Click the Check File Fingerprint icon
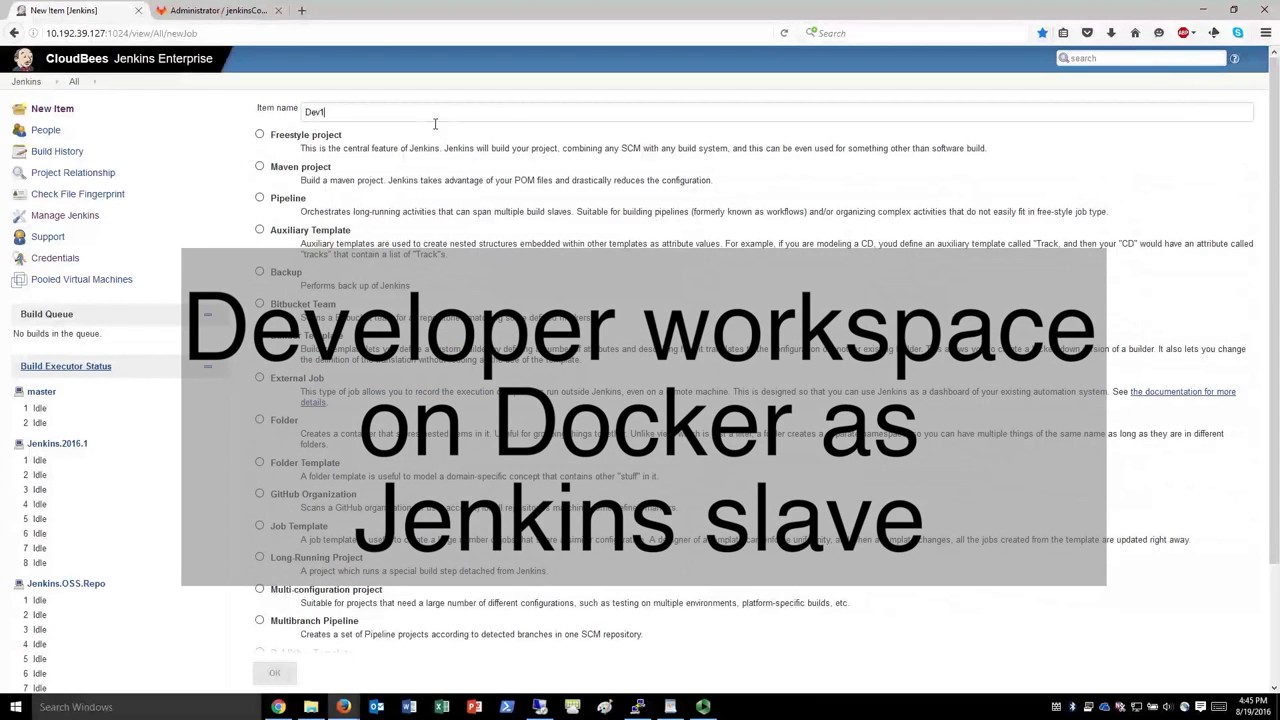Viewport: 1280px width, 720px height. (x=19, y=194)
